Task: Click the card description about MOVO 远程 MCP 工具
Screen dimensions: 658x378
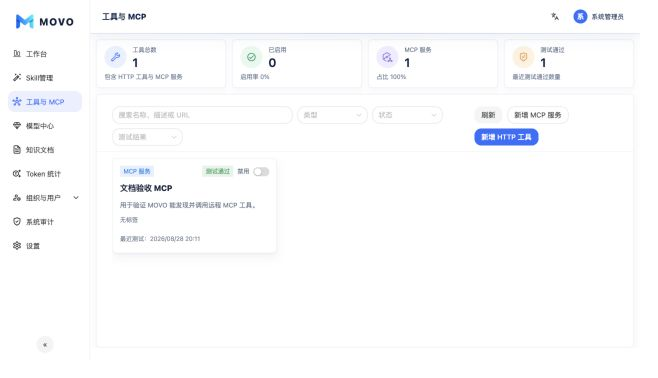Action: [x=188, y=205]
